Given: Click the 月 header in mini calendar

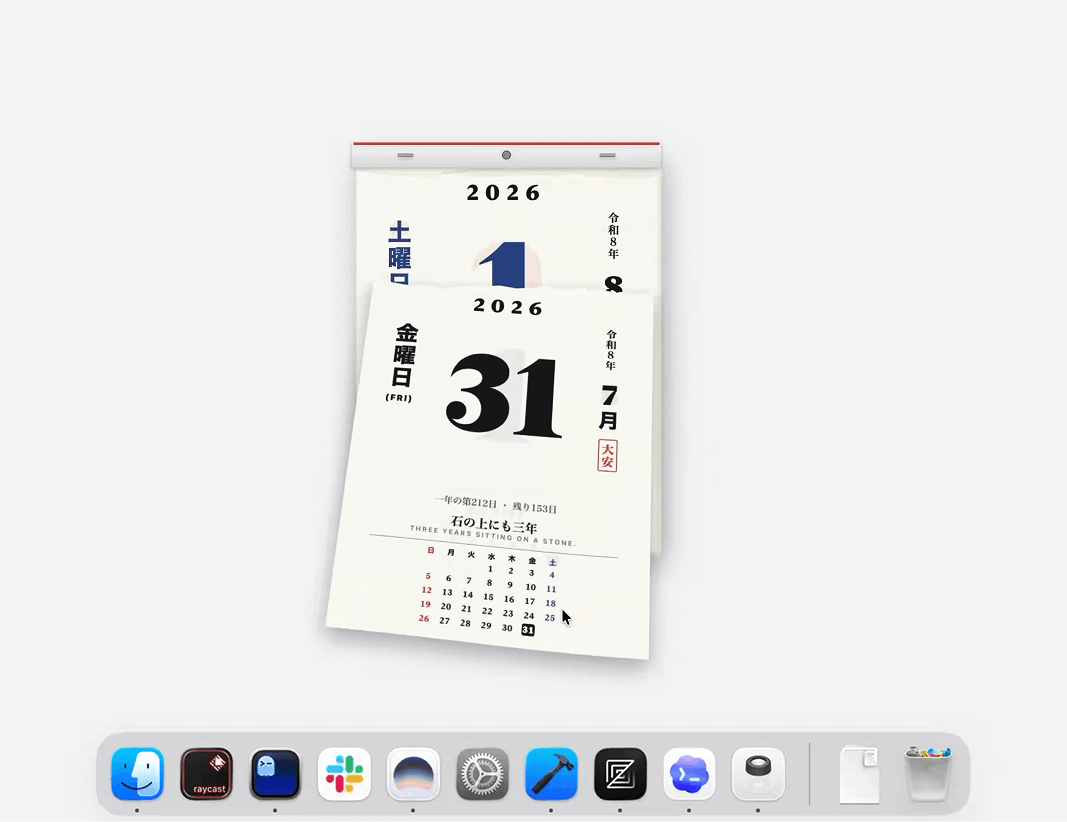Looking at the screenshot, I should pyautogui.click(x=450, y=553).
